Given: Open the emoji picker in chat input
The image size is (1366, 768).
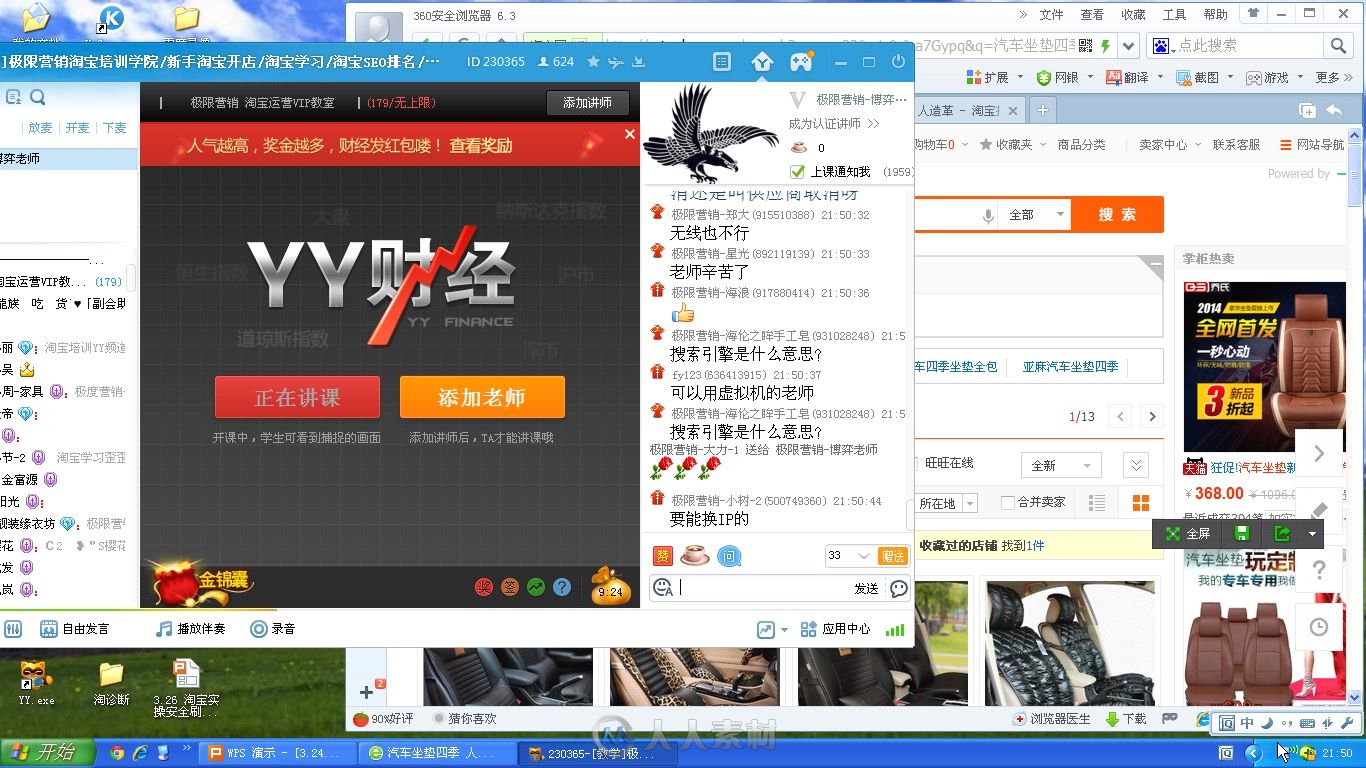Looking at the screenshot, I should pyautogui.click(x=663, y=588).
